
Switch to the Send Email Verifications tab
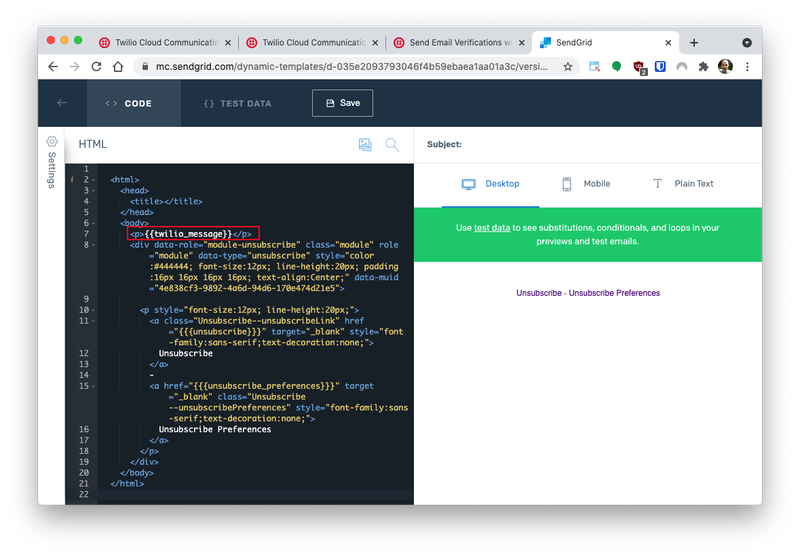coord(457,43)
